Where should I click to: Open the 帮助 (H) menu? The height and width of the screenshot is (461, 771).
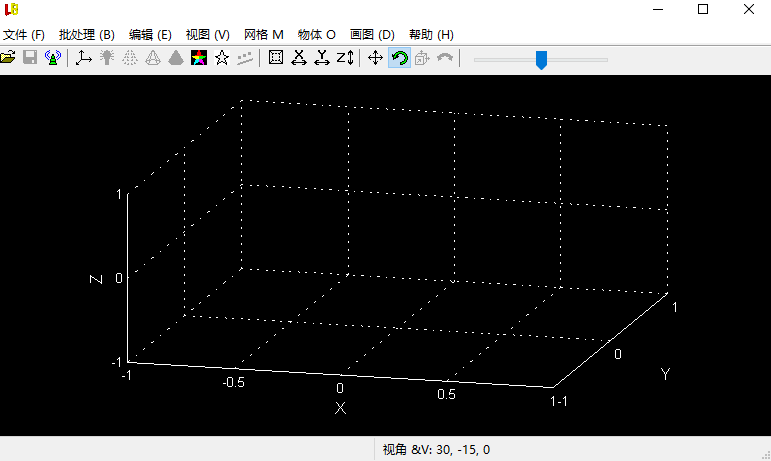431,34
